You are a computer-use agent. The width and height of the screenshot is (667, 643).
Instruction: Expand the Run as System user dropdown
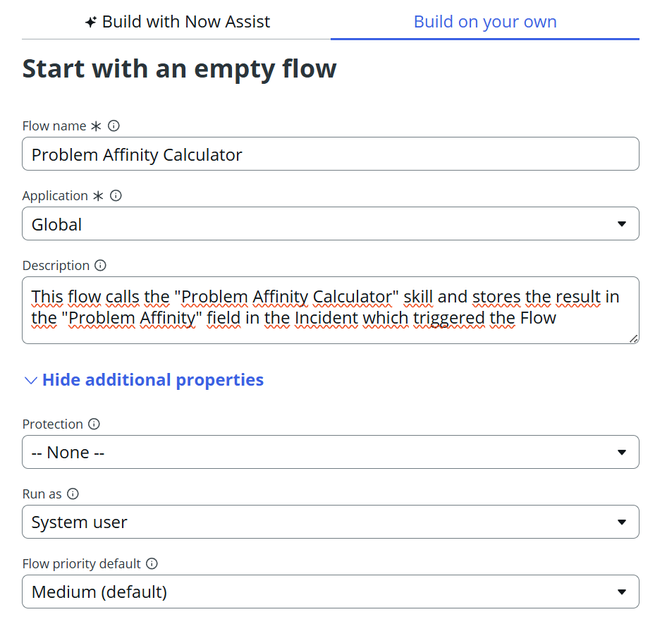330,522
